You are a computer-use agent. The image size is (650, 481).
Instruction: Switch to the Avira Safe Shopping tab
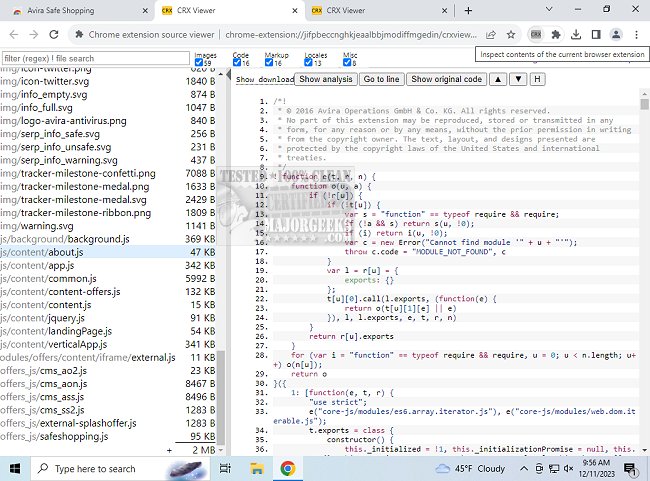[68, 11]
